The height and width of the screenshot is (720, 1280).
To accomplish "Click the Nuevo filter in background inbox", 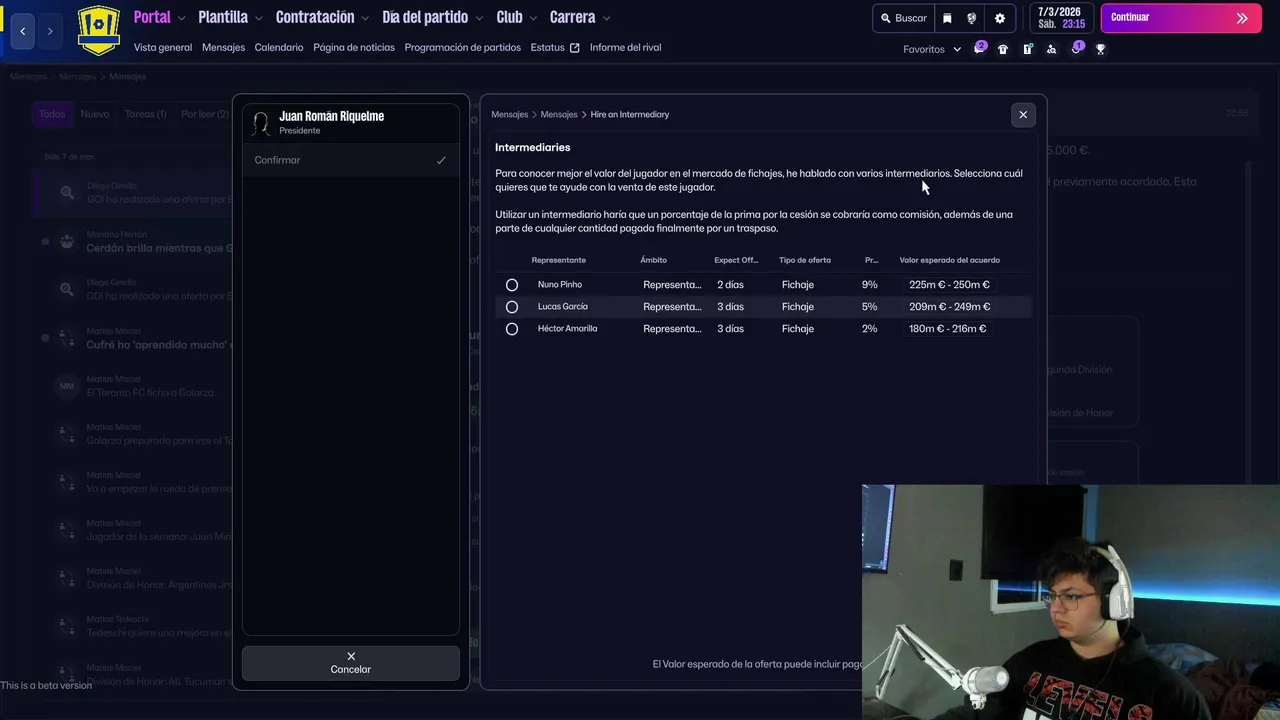I will 95,114.
